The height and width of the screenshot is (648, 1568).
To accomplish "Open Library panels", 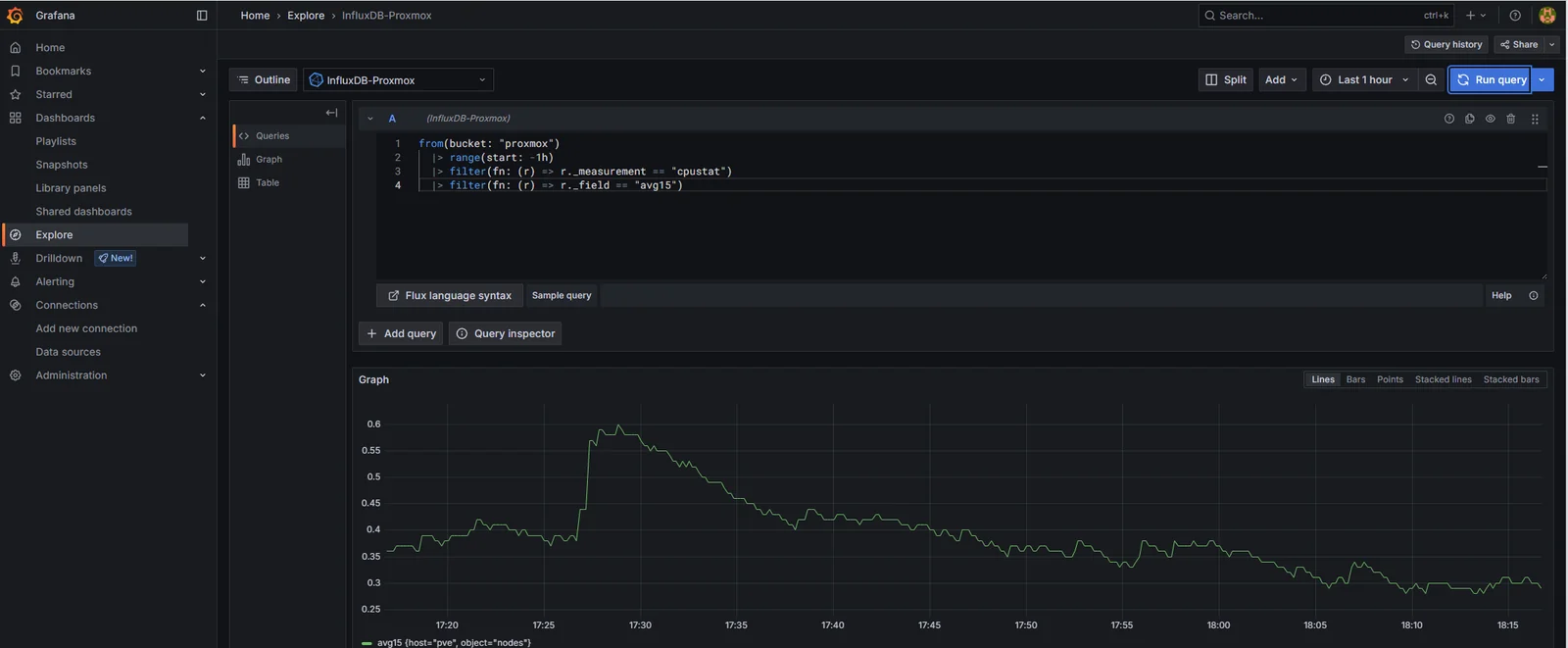I will [x=71, y=188].
